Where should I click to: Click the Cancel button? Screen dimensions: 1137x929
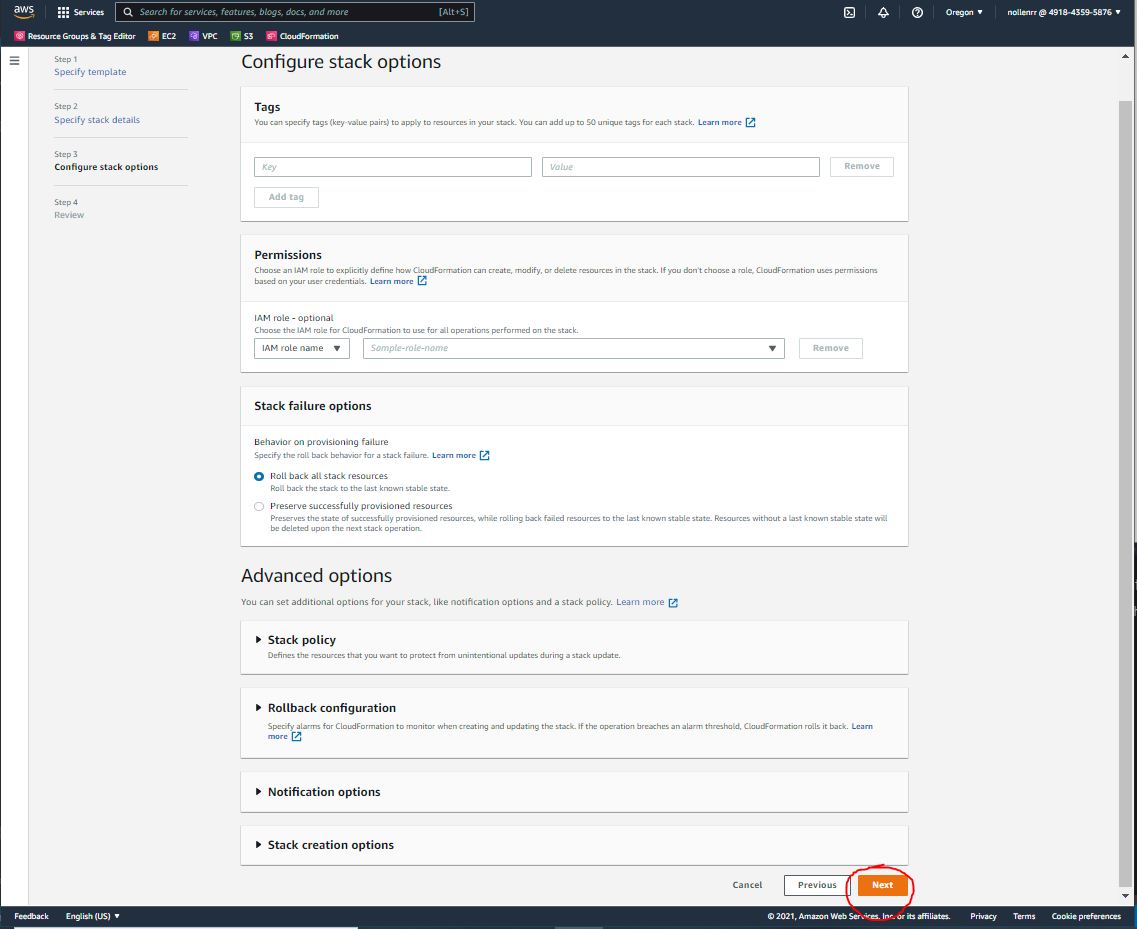click(747, 885)
